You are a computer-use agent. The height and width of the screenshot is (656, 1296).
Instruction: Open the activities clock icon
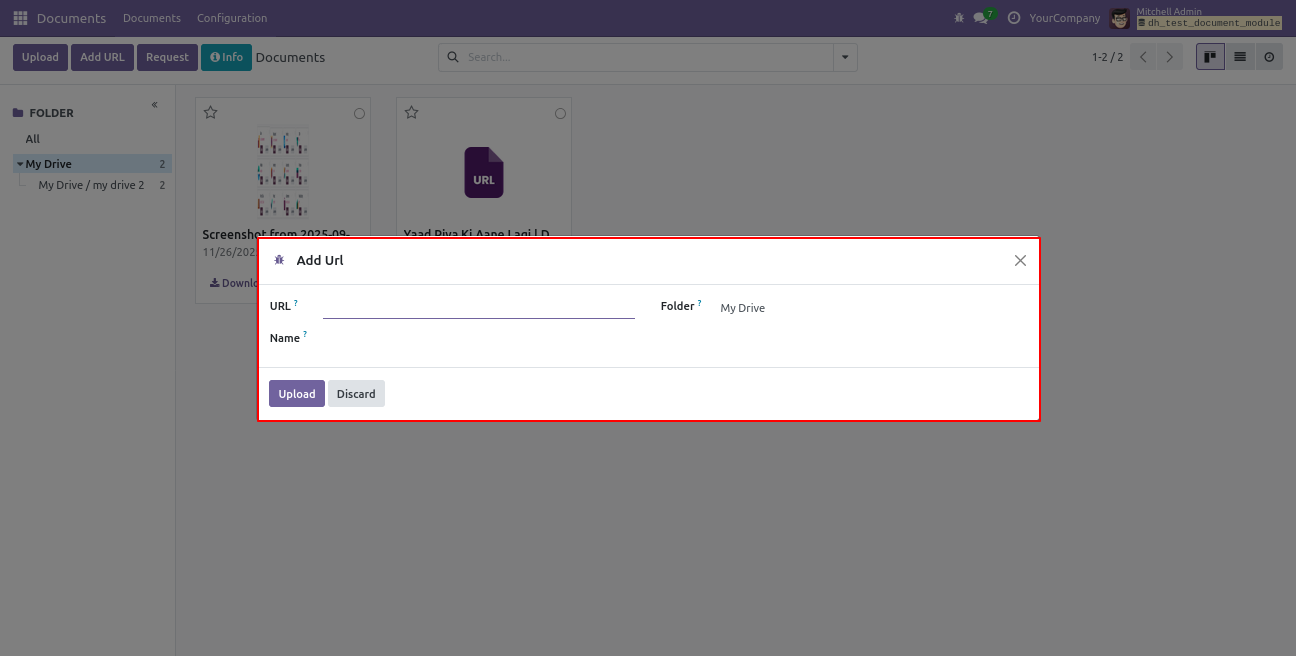click(x=1014, y=18)
